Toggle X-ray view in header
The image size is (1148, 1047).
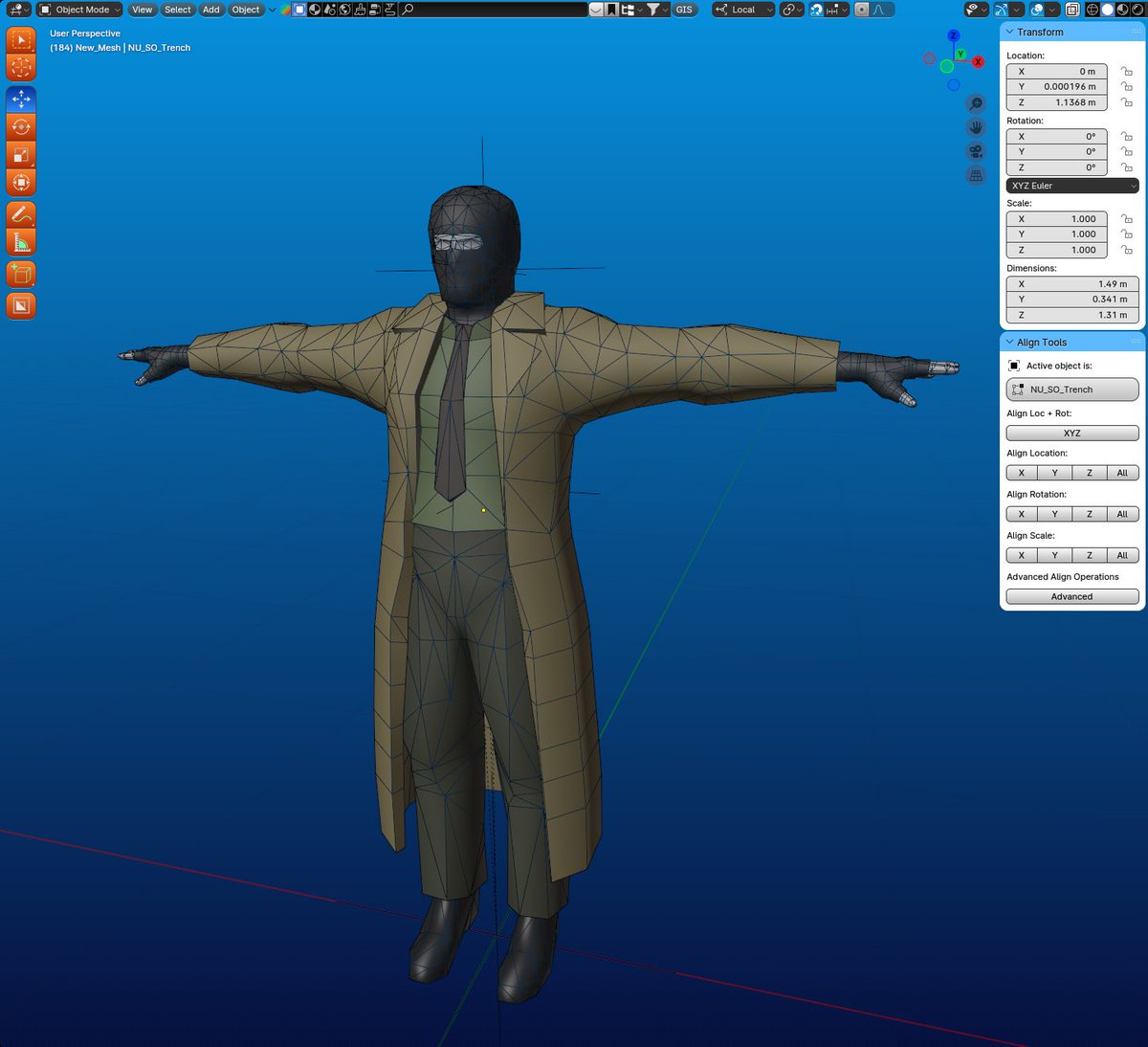click(x=1072, y=10)
